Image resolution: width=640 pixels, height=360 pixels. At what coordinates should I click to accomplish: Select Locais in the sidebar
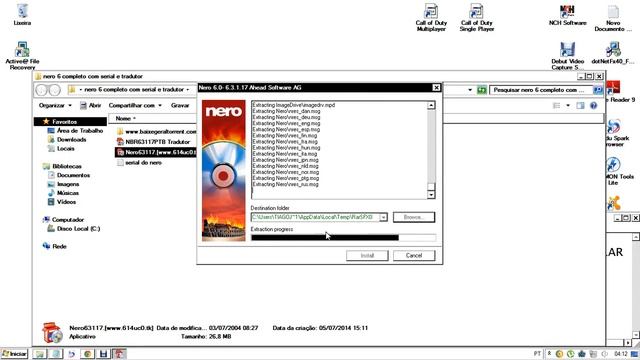click(61, 149)
